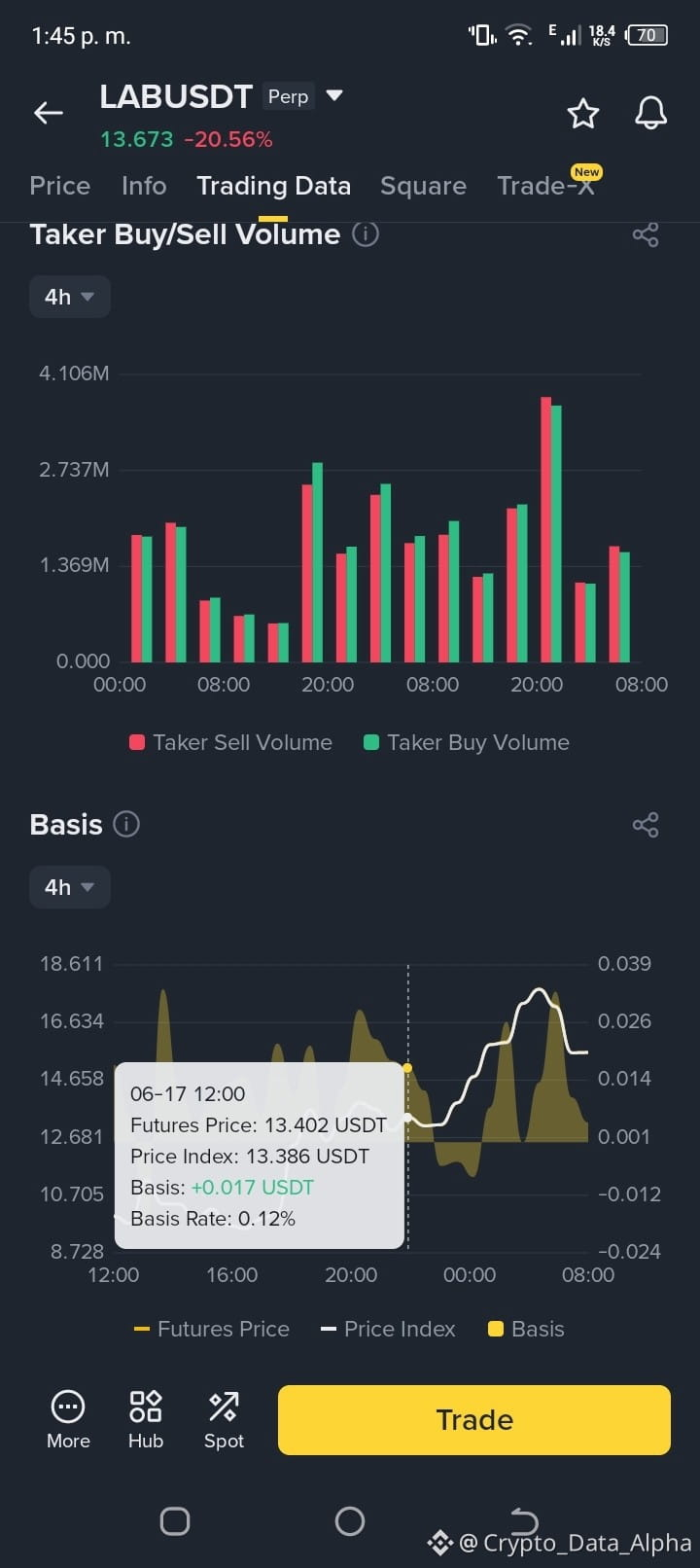Open the LABUSDT pair selector dropdown arrow
The width and height of the screenshot is (700, 1568).
[334, 95]
